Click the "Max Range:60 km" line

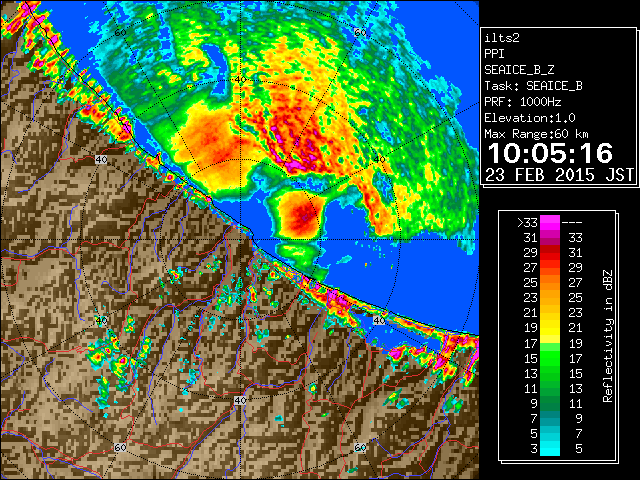coord(536,134)
